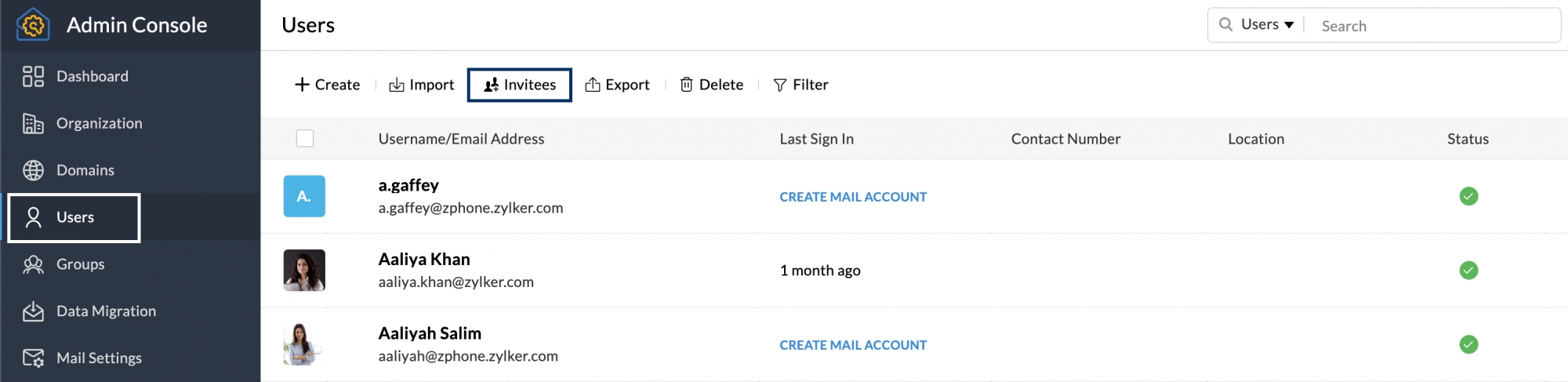Click the Dashboard grid icon
Image resolution: width=1568 pixels, height=382 pixels.
click(33, 76)
